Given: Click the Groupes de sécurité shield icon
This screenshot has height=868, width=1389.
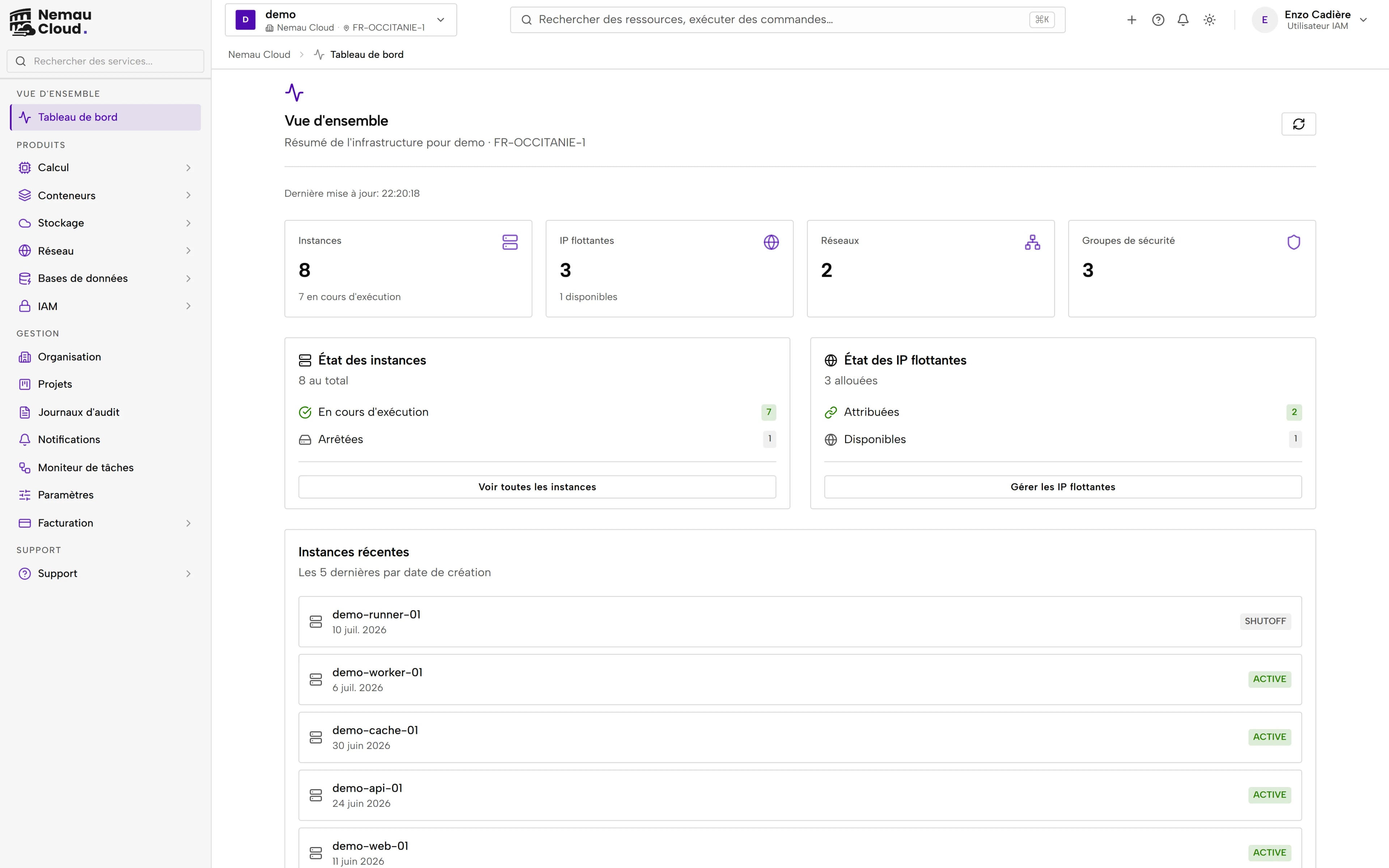Looking at the screenshot, I should [1293, 242].
